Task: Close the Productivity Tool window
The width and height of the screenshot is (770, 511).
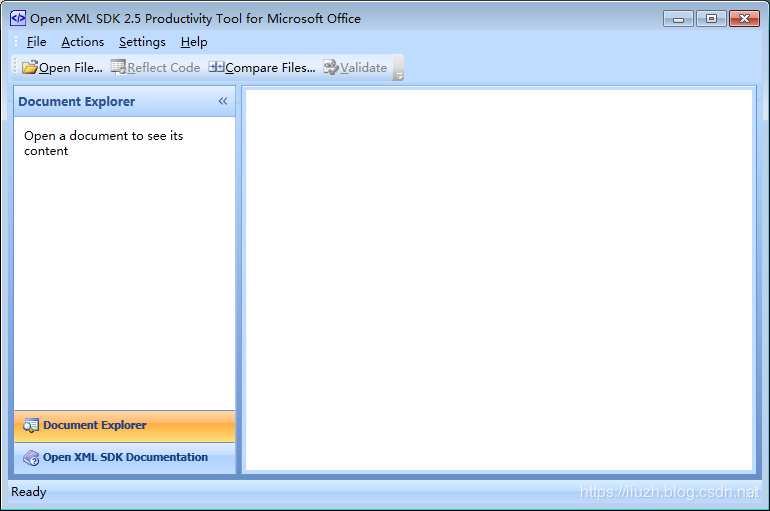Action: coord(744,19)
